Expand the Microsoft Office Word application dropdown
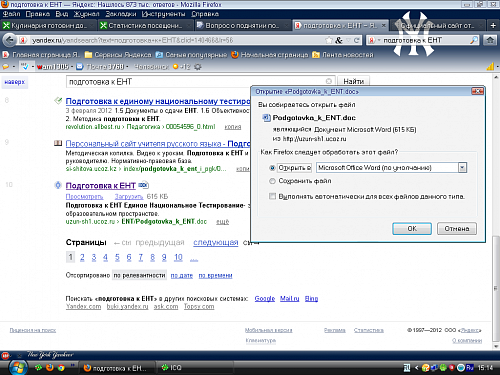Image resolution: width=500 pixels, height=375 pixels. click(x=462, y=168)
